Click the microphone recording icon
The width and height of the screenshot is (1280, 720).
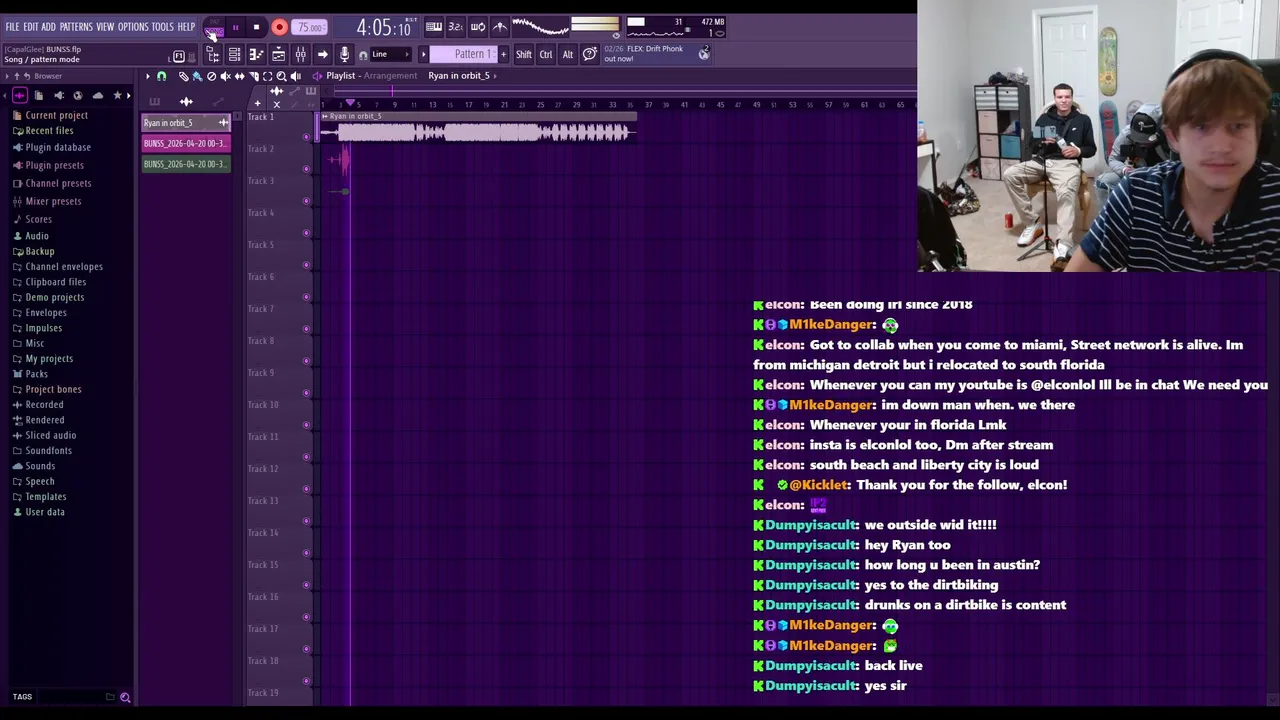[344, 54]
